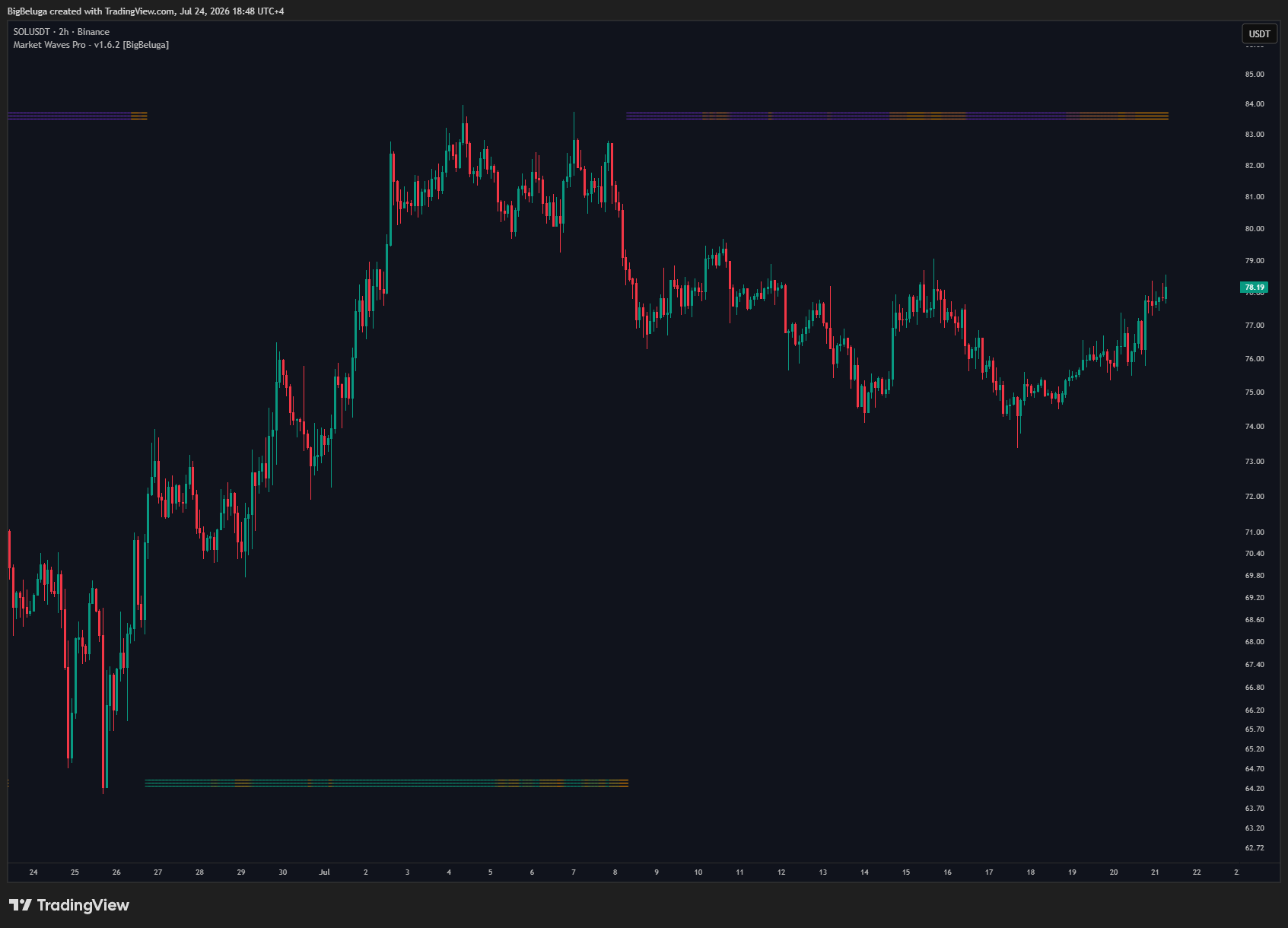This screenshot has width=1288, height=928.
Task: Click the 69.20 price axis label
Action: (1255, 598)
